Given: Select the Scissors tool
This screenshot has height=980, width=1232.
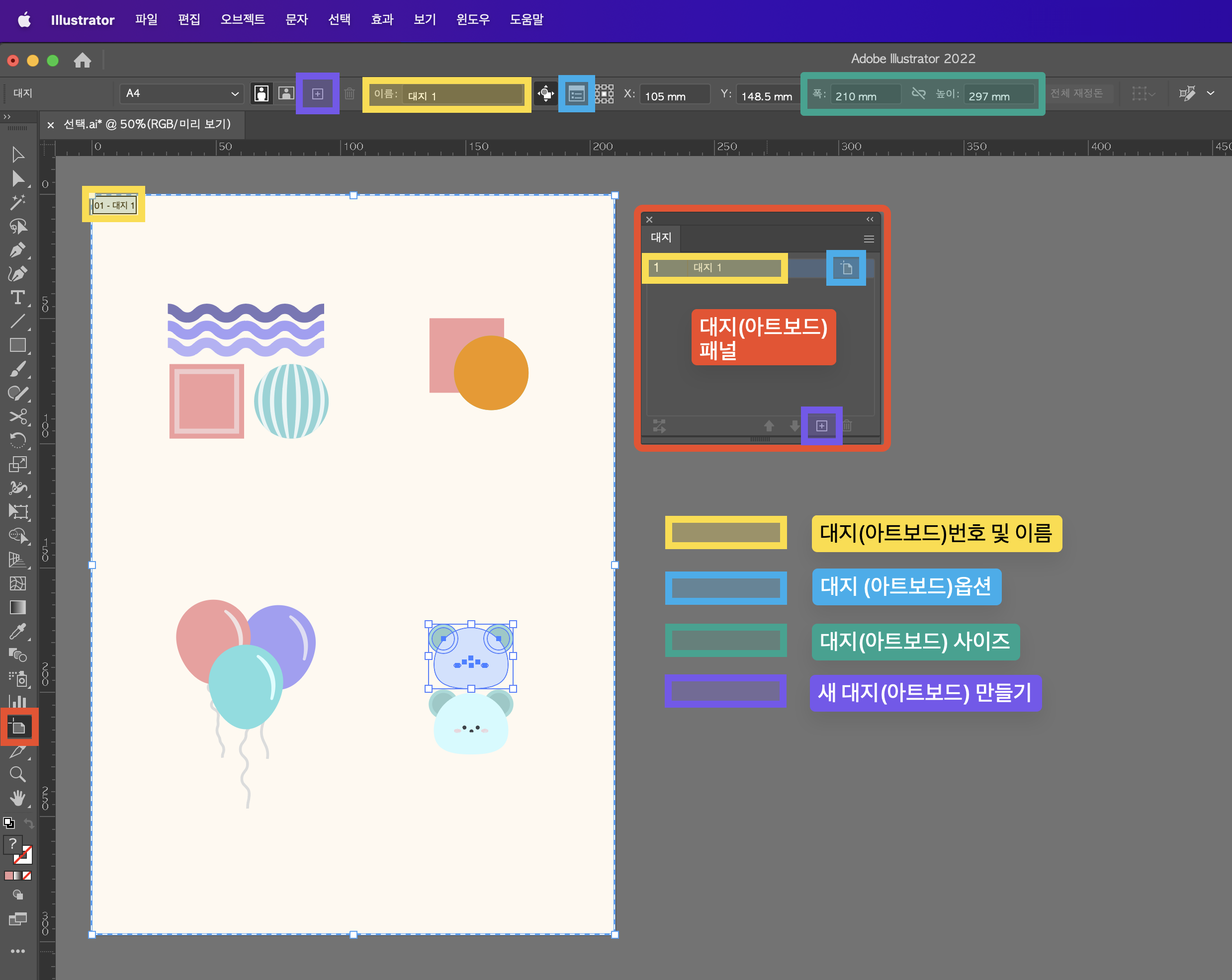Looking at the screenshot, I should click(x=17, y=416).
